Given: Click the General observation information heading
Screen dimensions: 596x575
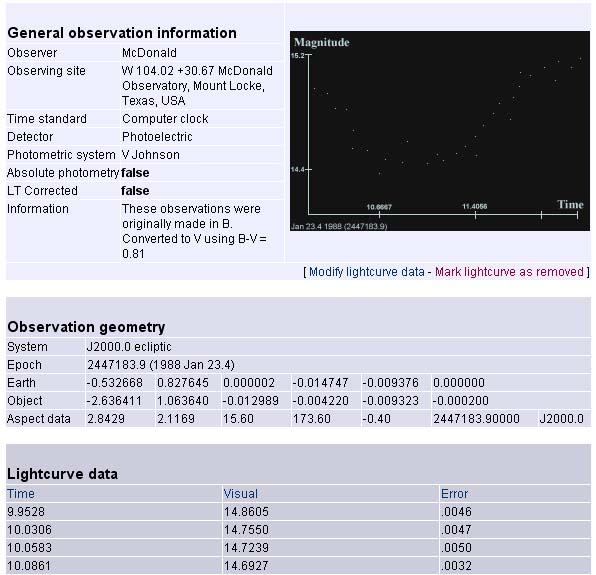Looking at the screenshot, I should [x=122, y=33].
